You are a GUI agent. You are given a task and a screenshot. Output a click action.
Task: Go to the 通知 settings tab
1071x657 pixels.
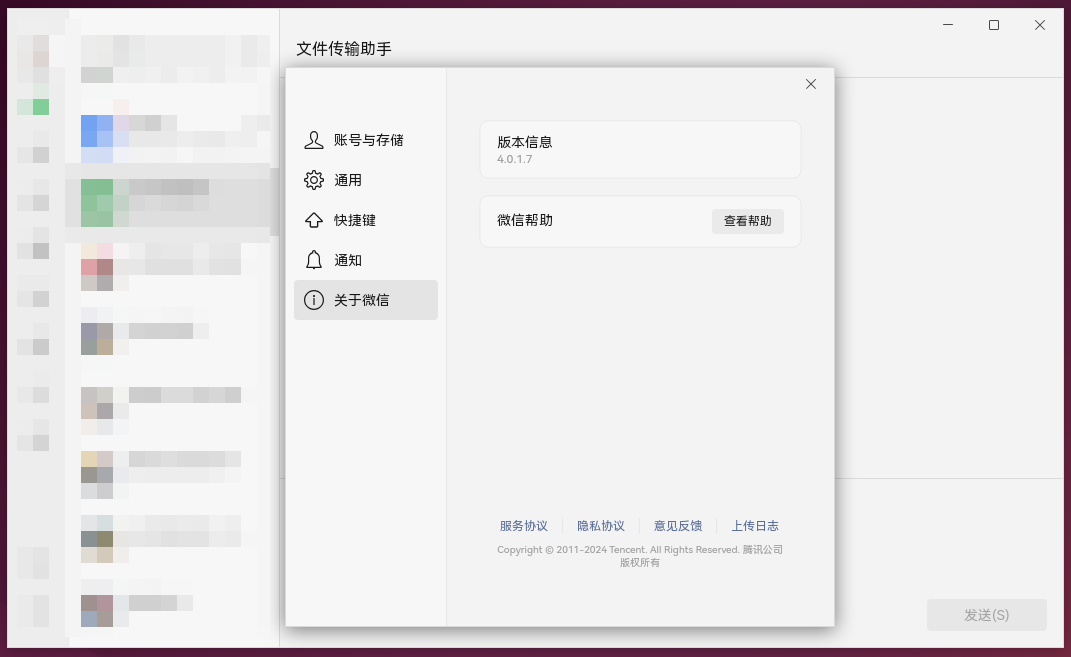[x=365, y=260]
